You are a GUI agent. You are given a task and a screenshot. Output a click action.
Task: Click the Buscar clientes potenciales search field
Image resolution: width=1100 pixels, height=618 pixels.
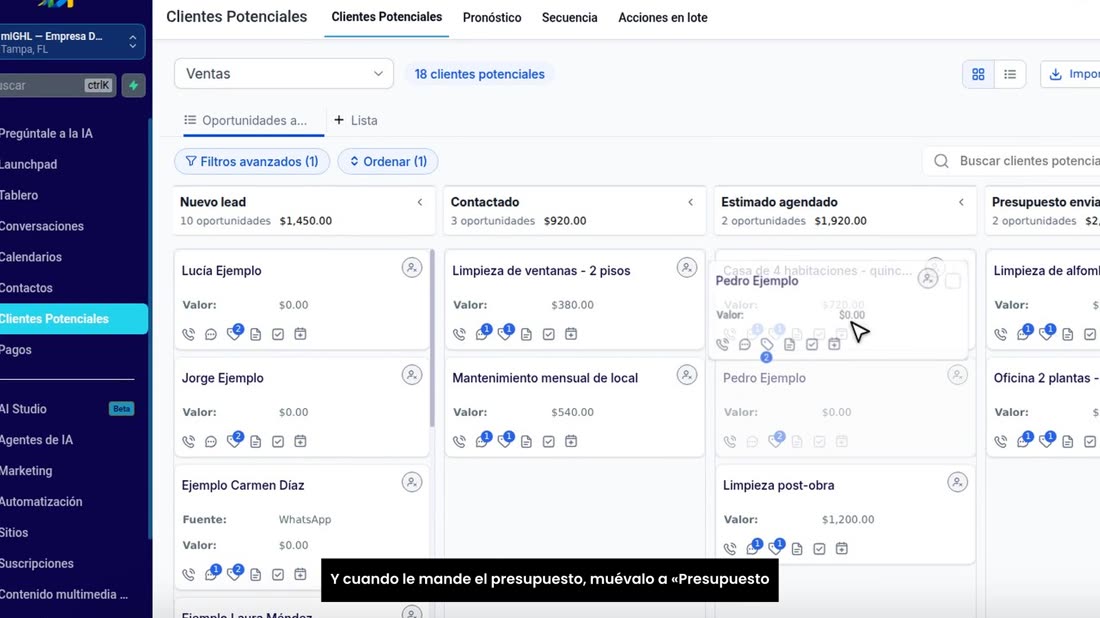point(1012,161)
